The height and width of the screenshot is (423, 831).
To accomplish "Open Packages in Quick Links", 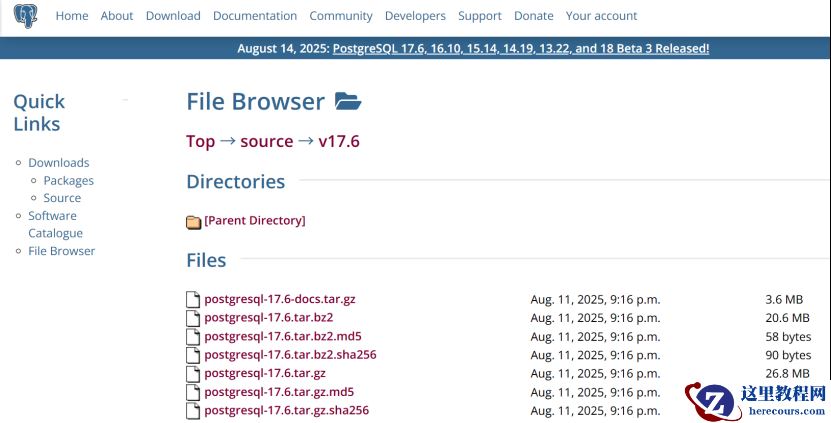I will click(x=69, y=181).
